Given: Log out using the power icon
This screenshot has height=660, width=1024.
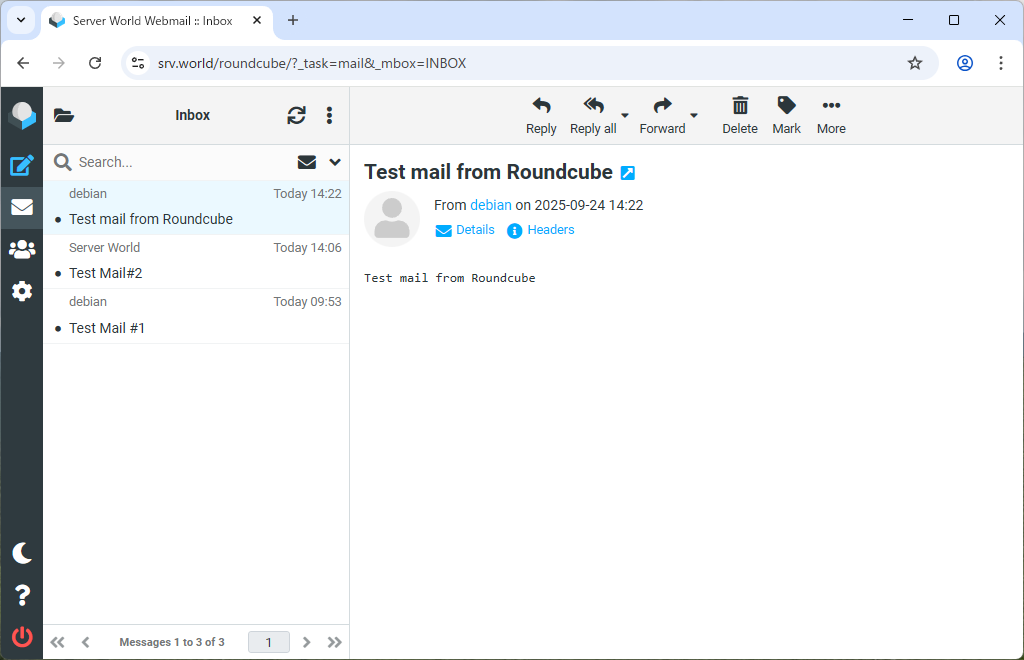Looking at the screenshot, I should click(22, 637).
